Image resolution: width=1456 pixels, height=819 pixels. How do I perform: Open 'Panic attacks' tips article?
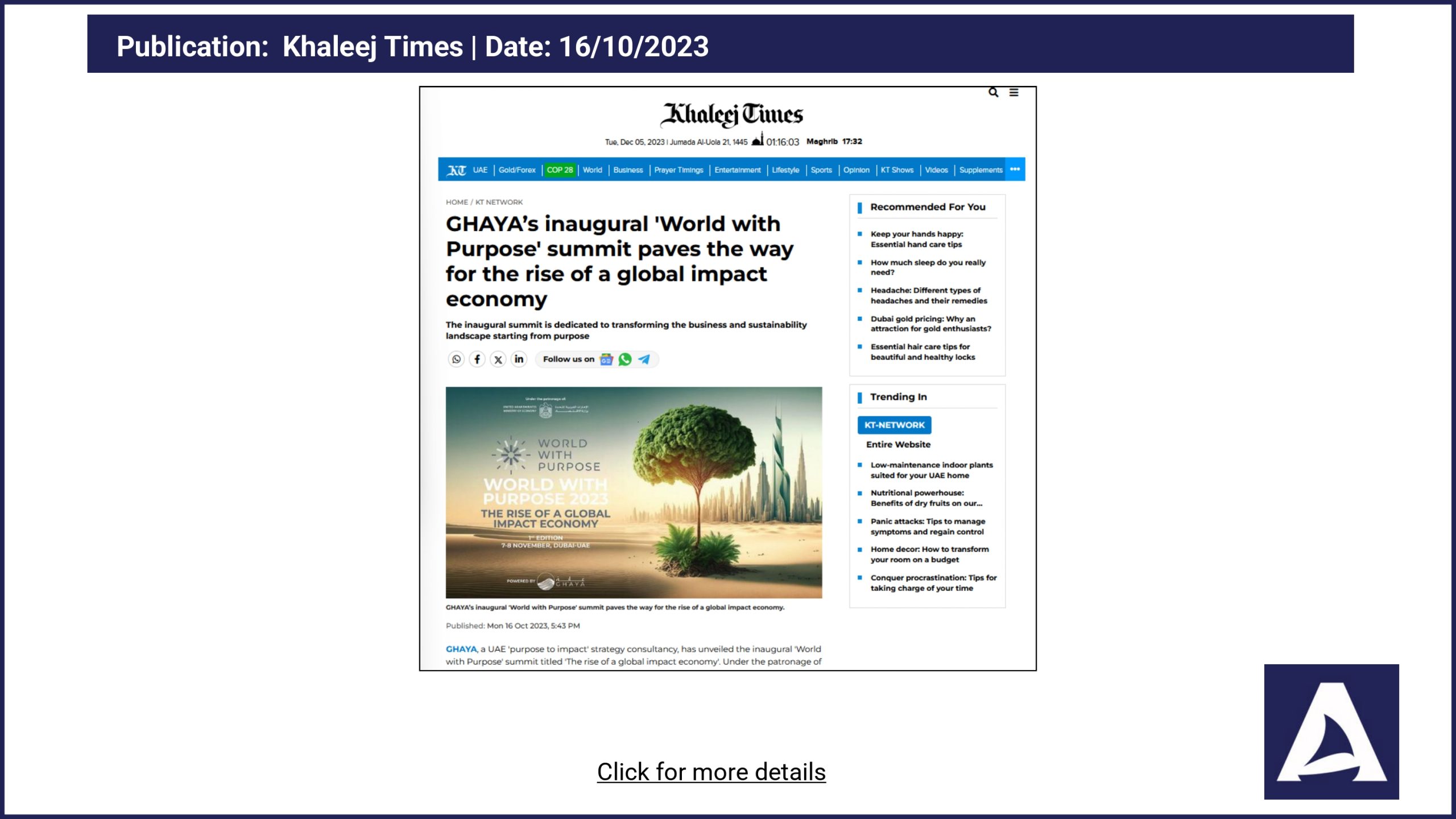tap(928, 526)
